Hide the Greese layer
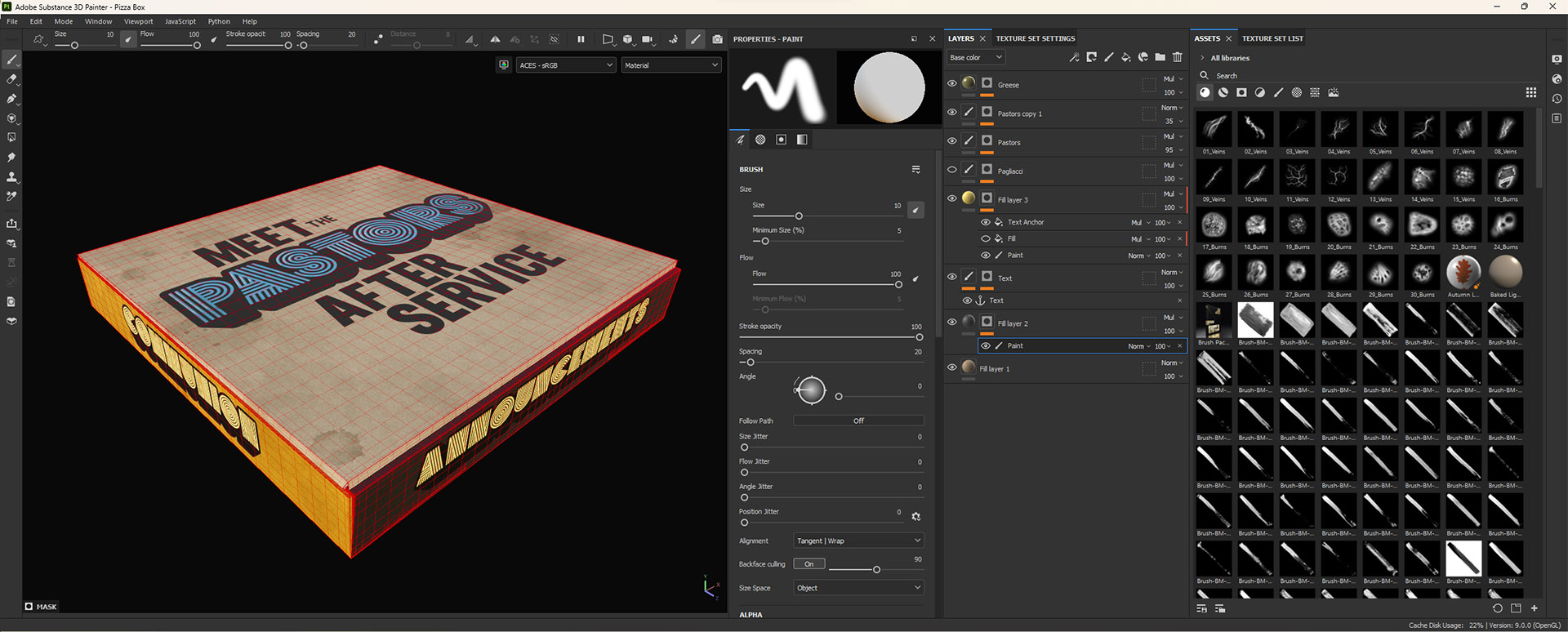Screen dimensions: 1568x632 pyautogui.click(x=951, y=83)
